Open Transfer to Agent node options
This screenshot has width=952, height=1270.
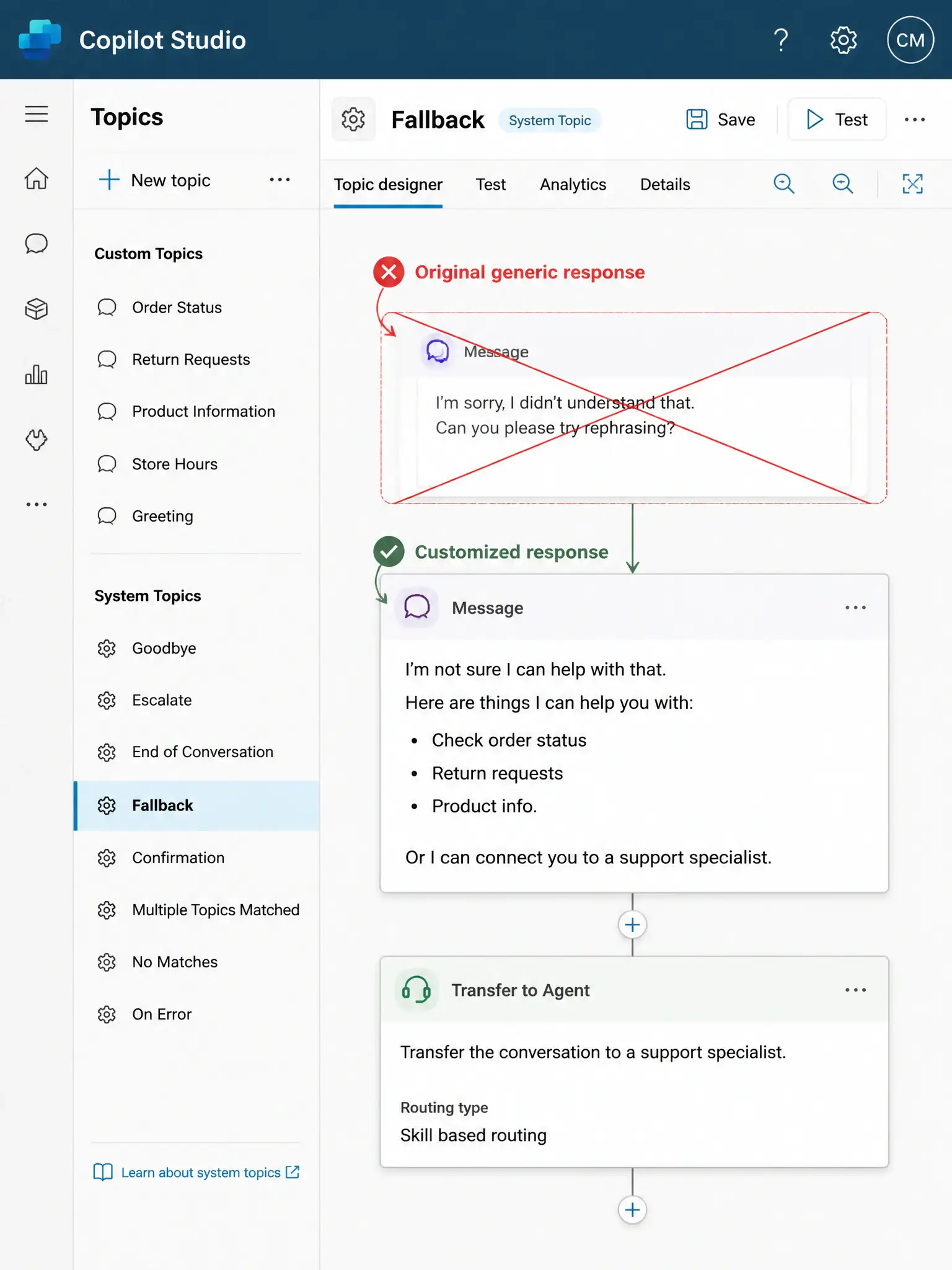coord(855,990)
